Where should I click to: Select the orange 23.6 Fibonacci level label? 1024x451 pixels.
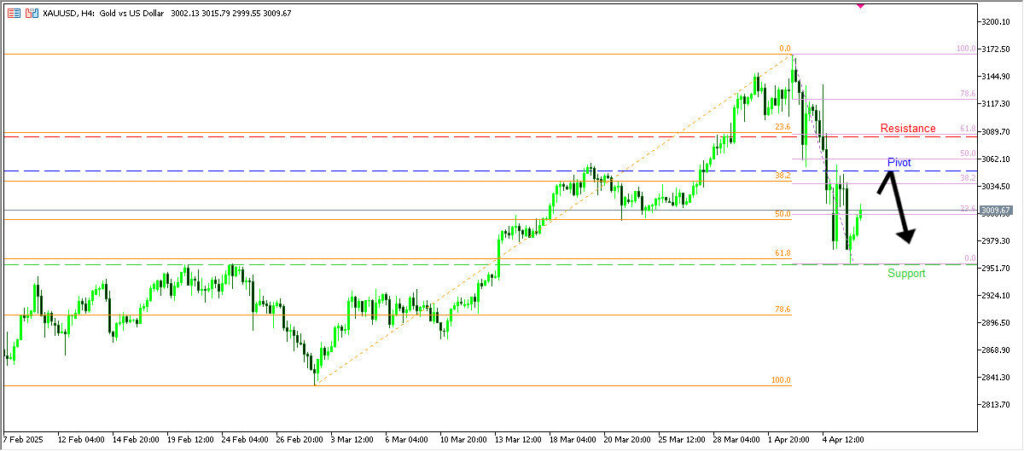point(783,128)
